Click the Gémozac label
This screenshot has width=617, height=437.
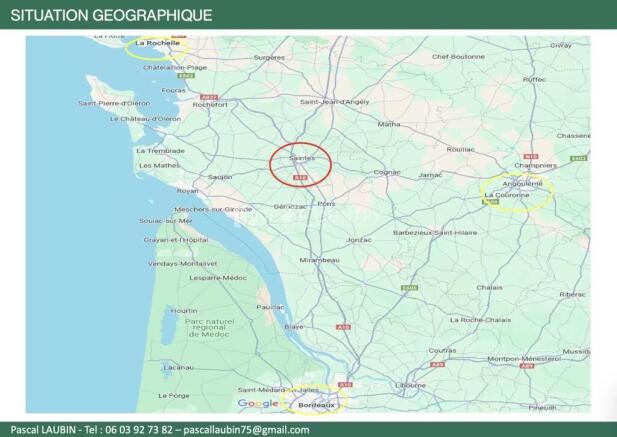point(290,207)
